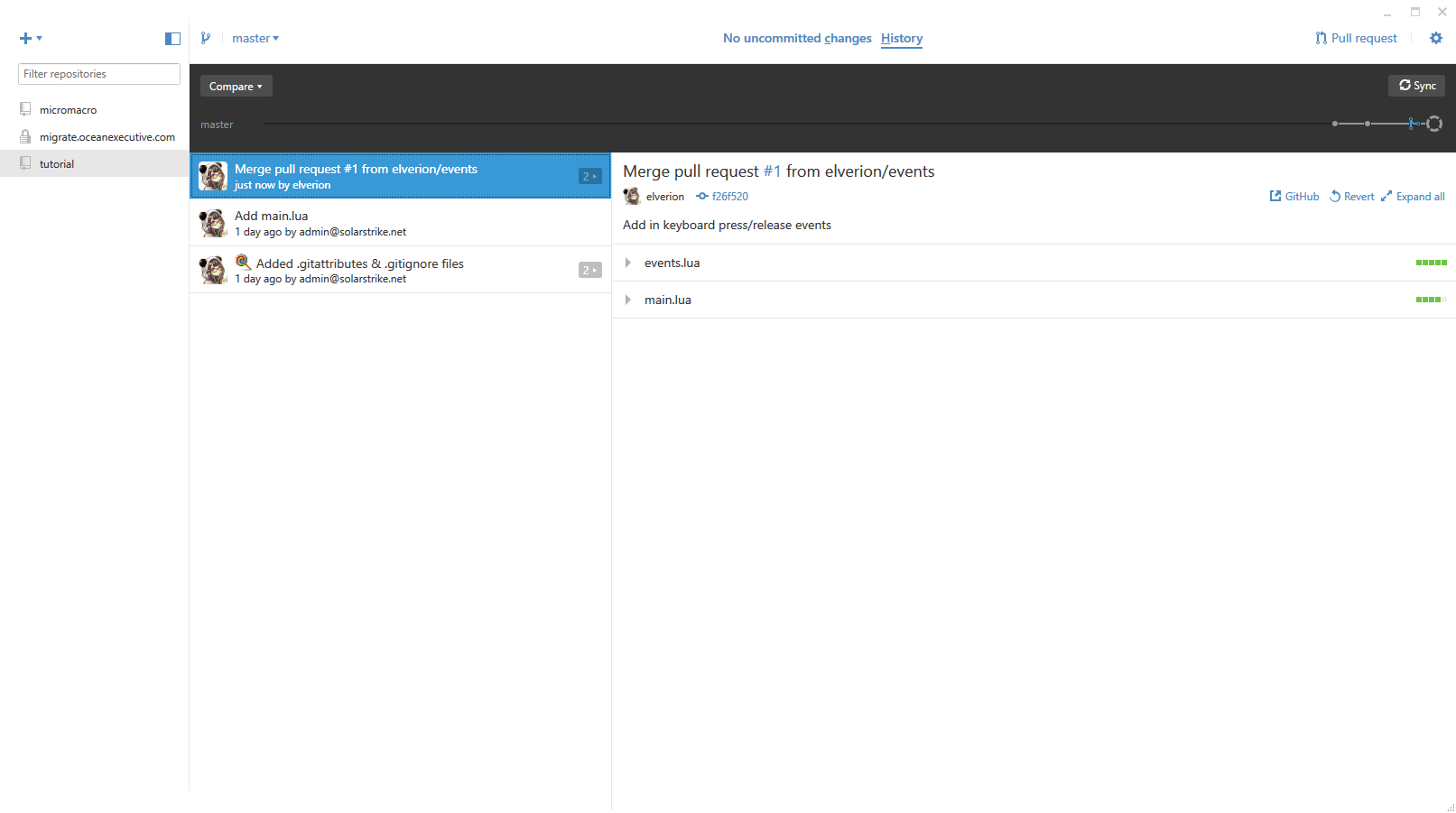Revert the selected merge commit
Viewport: 1456px width, 813px height.
tap(1351, 197)
